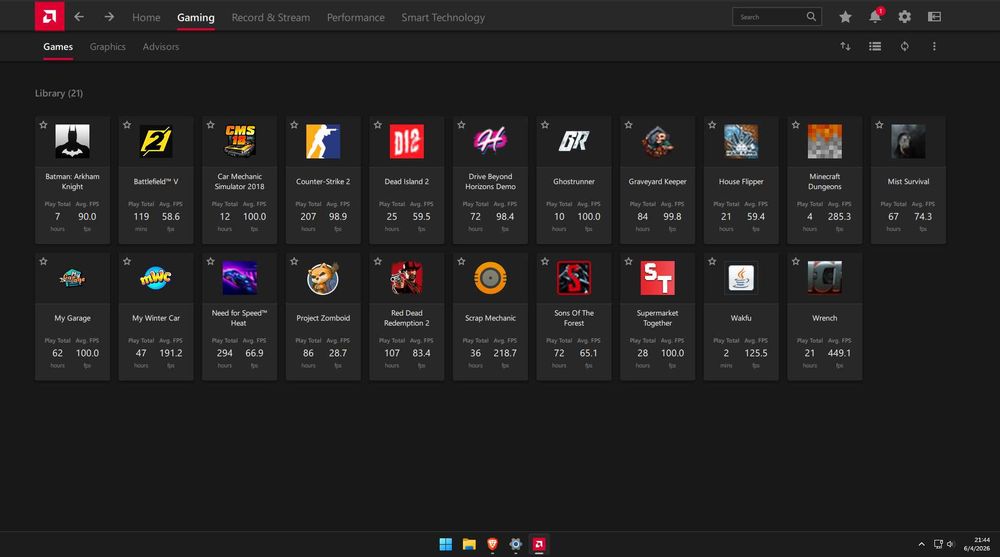Open Drive Beyond Horizons Demo icon
Image resolution: width=1000 pixels, height=557 pixels.
[x=490, y=141]
